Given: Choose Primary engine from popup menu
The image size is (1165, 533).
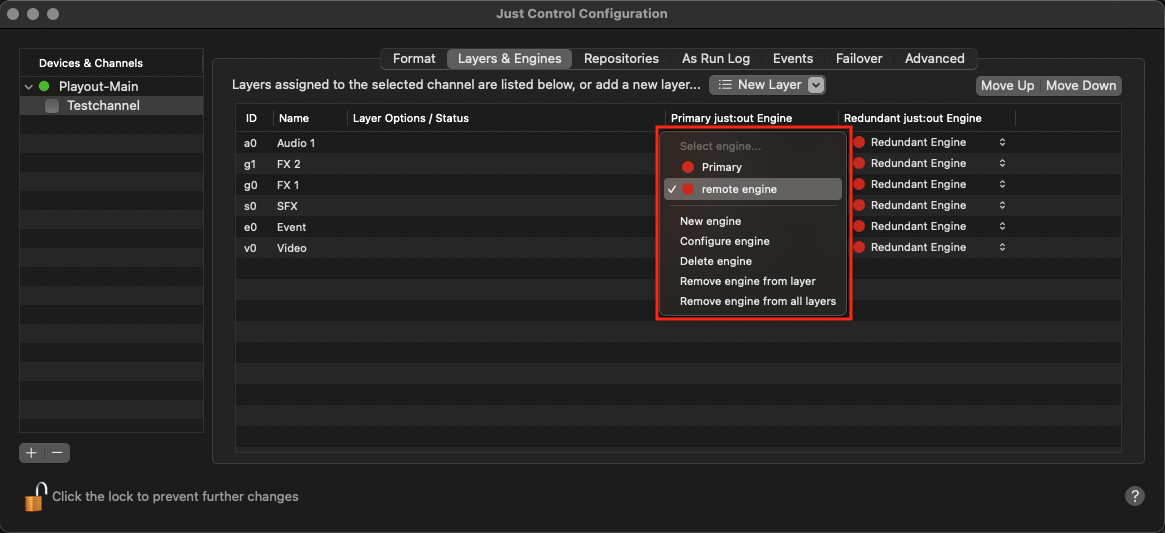Looking at the screenshot, I should tap(753, 167).
